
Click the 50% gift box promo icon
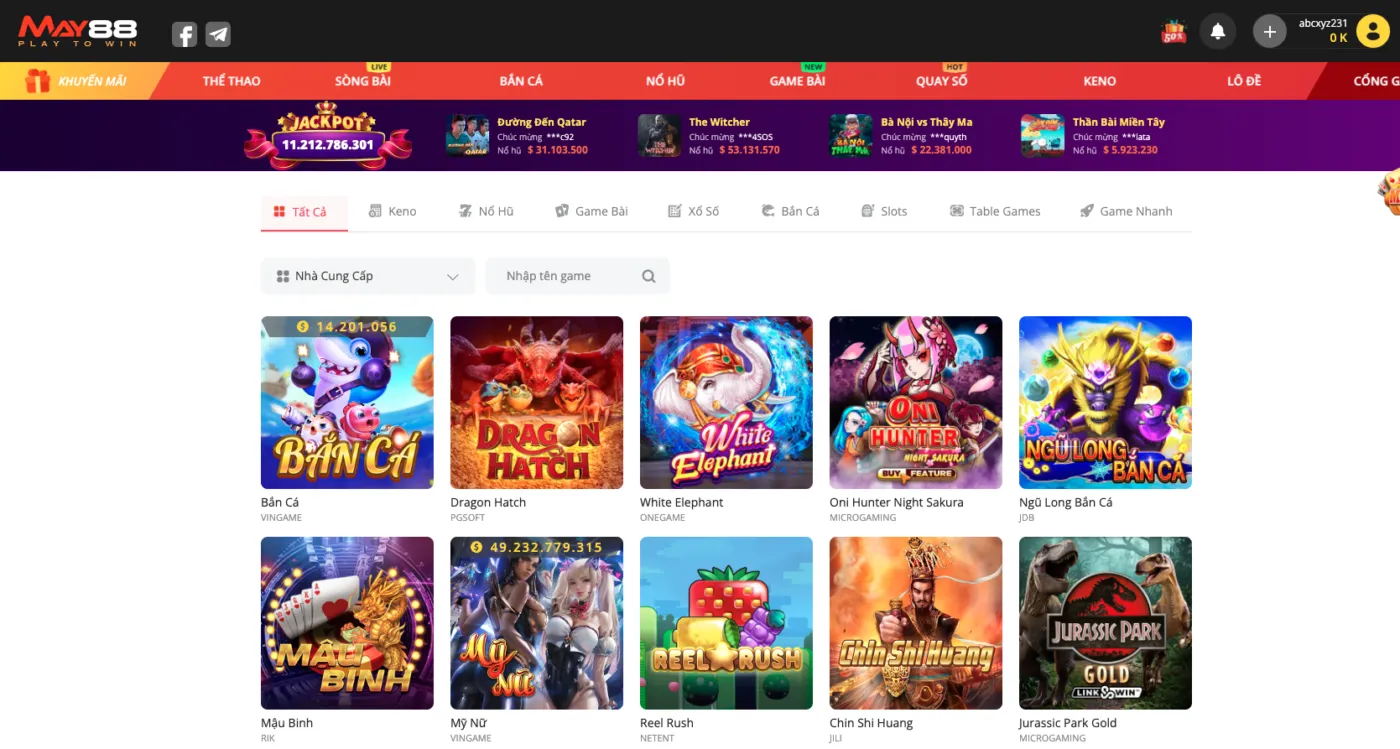(1173, 32)
